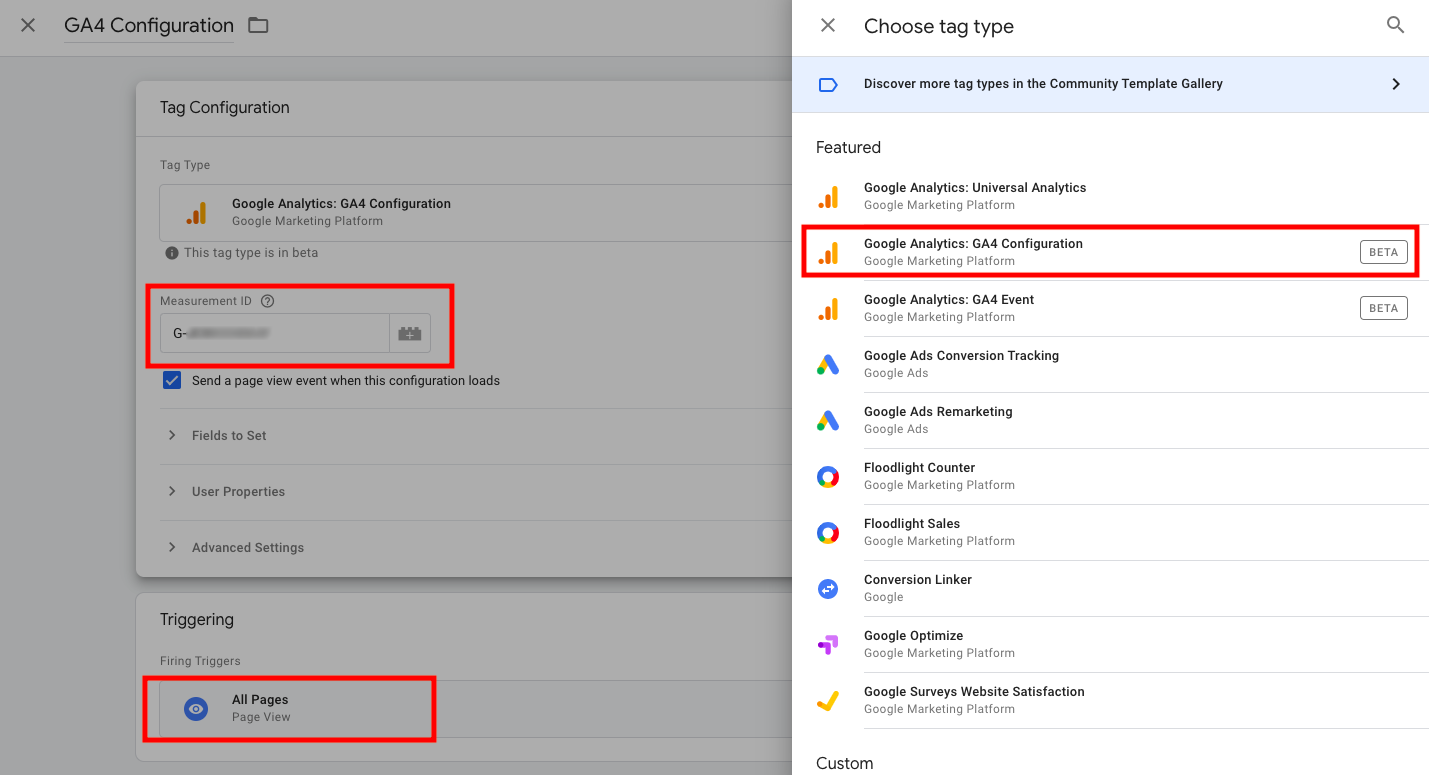
Task: Open folder icon next to tag name
Action: (x=259, y=26)
